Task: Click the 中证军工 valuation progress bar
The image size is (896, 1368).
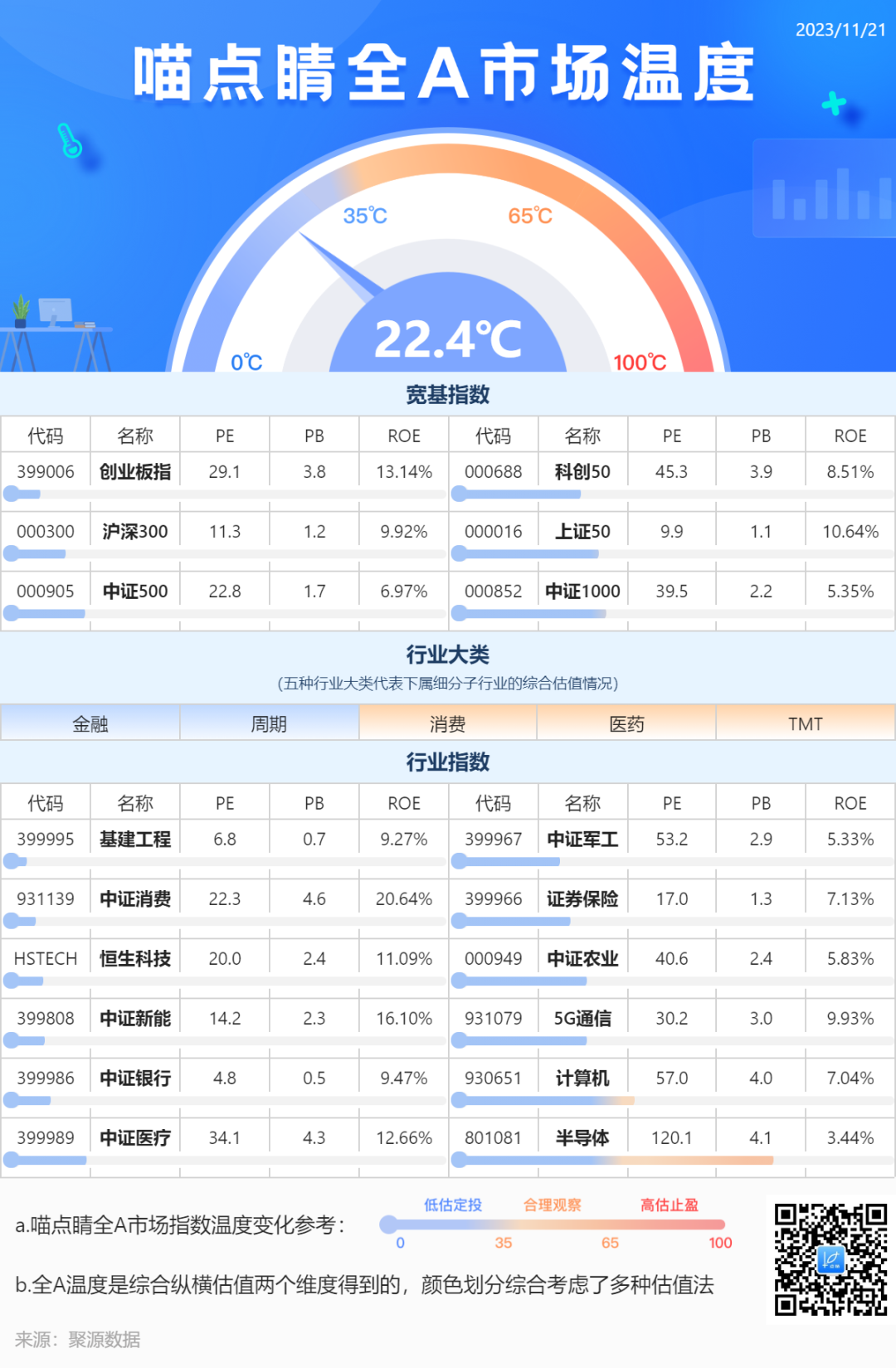Action: click(673, 862)
